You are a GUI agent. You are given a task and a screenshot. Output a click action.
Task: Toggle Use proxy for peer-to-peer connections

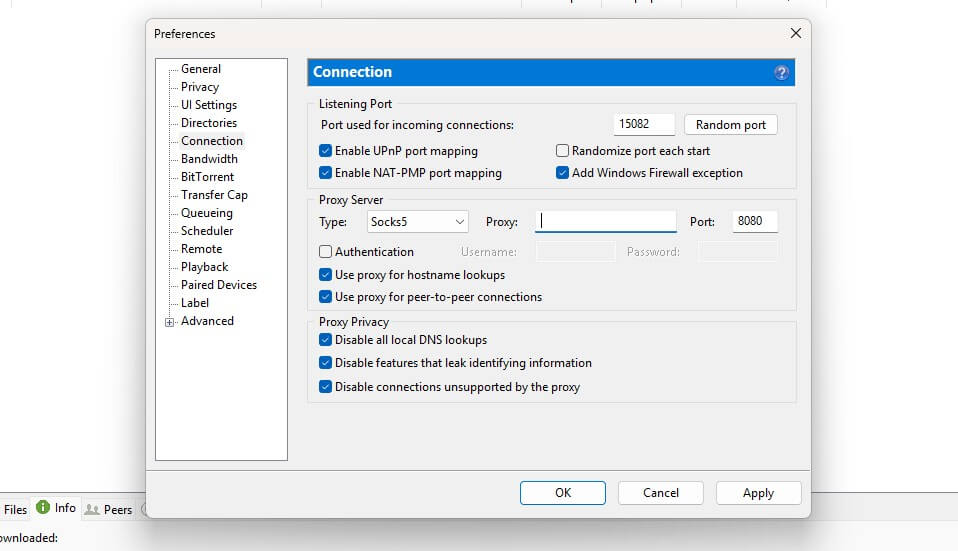pyautogui.click(x=325, y=297)
